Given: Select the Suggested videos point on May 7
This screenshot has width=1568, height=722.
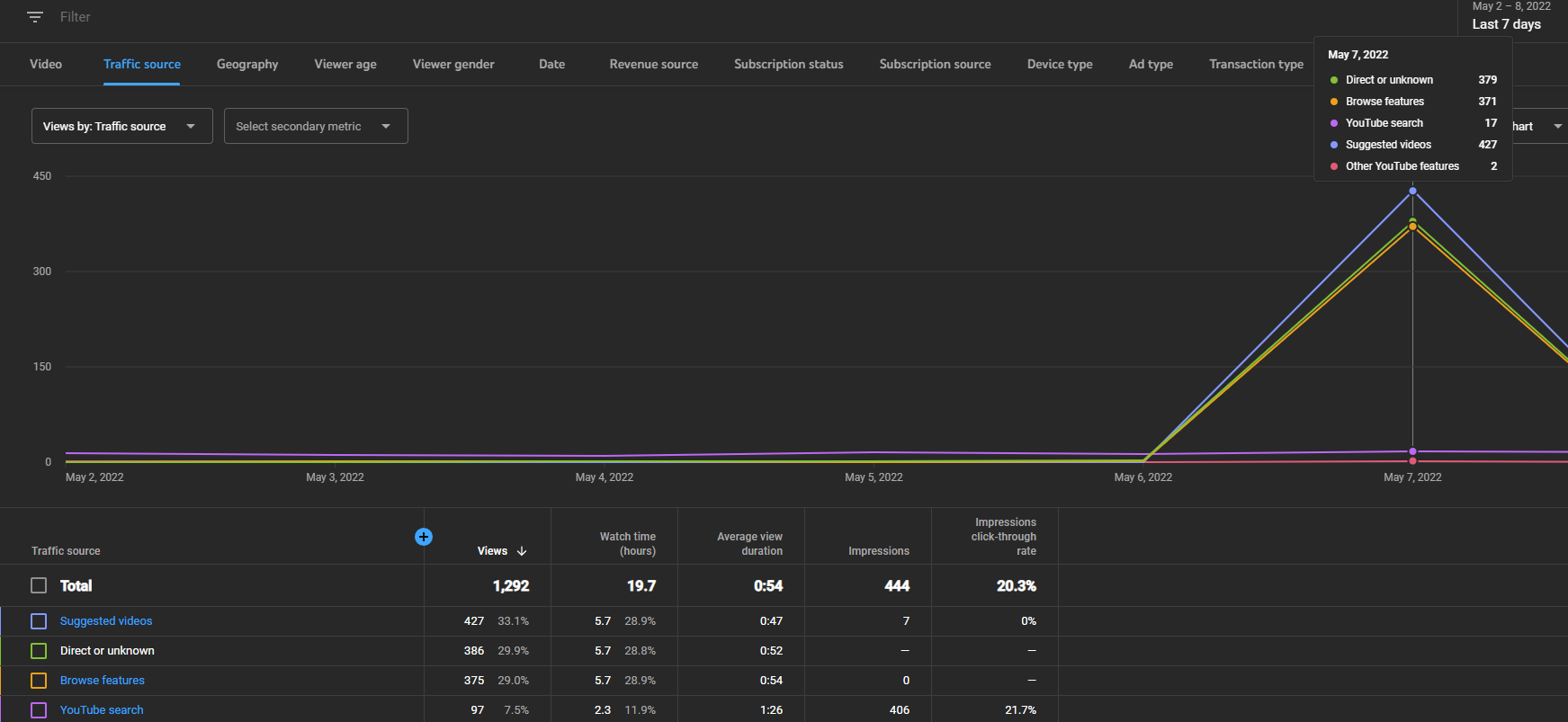Looking at the screenshot, I should point(1412,191).
